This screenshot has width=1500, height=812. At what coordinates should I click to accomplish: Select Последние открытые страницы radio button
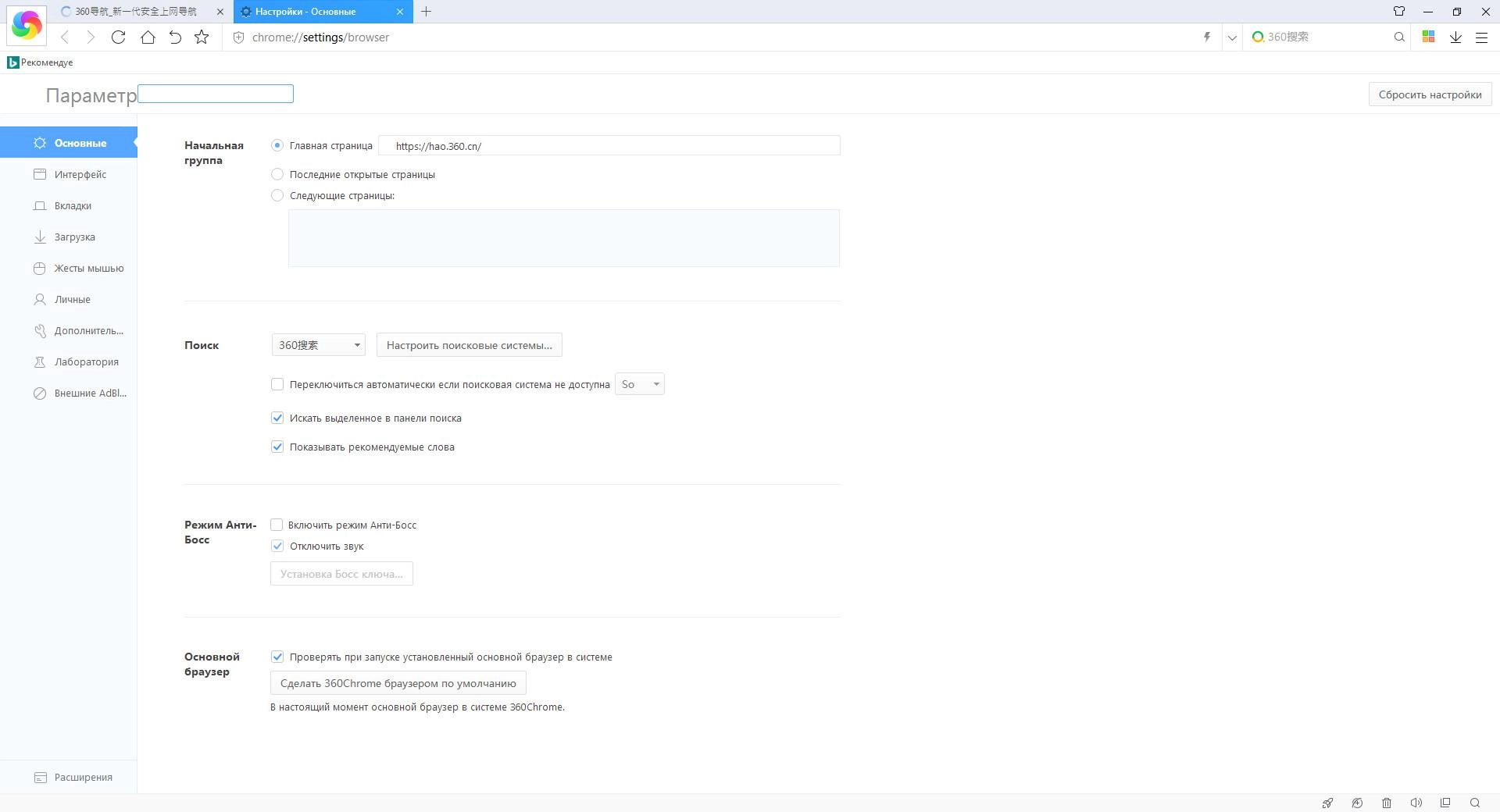(277, 174)
